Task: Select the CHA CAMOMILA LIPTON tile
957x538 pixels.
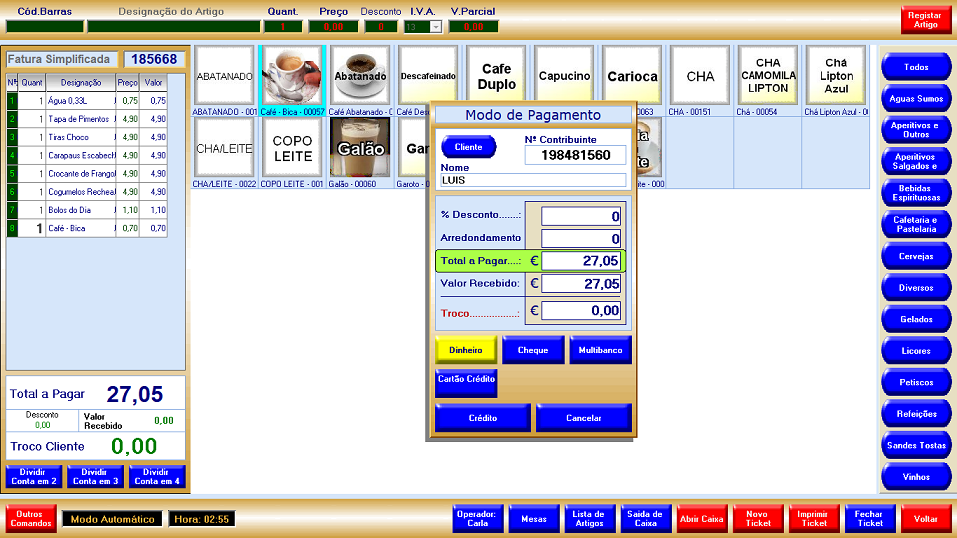Action: click(768, 76)
